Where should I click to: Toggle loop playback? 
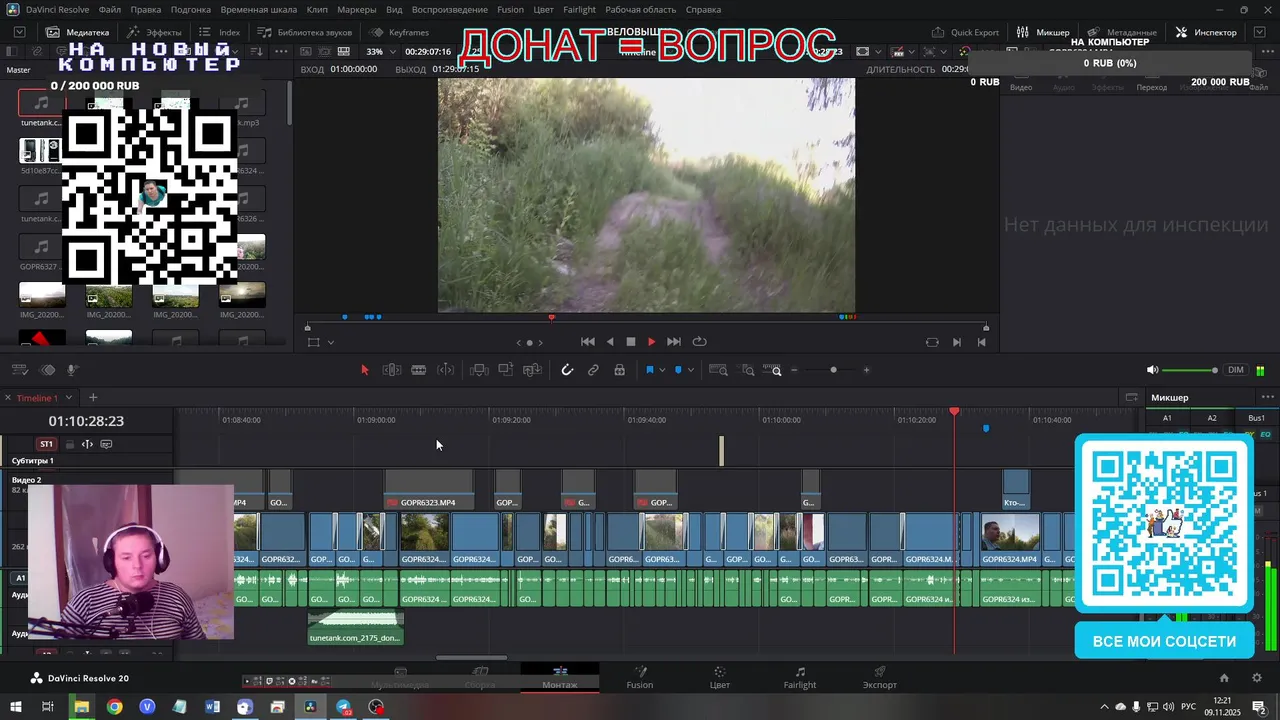coord(700,342)
